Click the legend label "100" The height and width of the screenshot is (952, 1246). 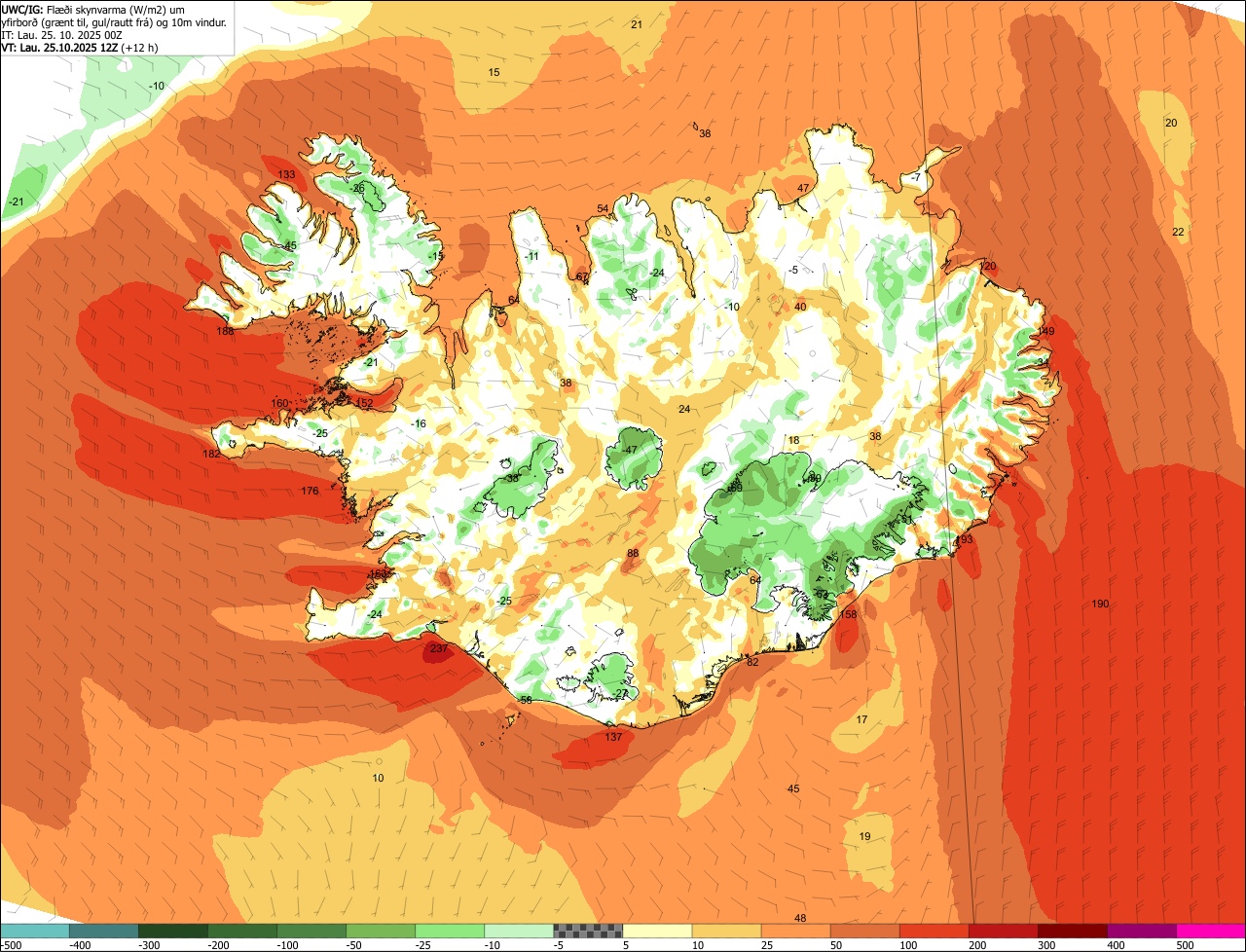tap(908, 945)
